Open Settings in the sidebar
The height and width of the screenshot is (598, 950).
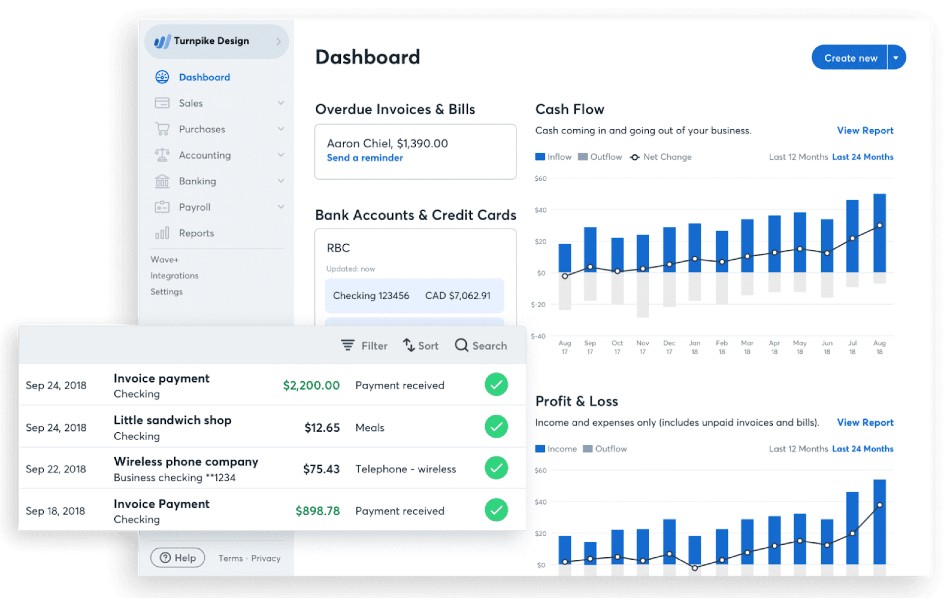coord(167,292)
